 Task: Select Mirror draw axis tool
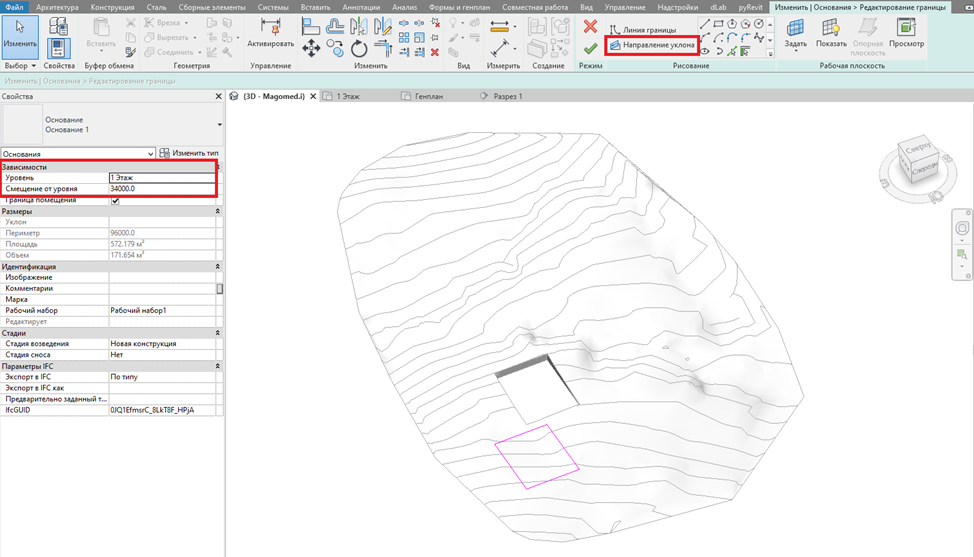[383, 27]
